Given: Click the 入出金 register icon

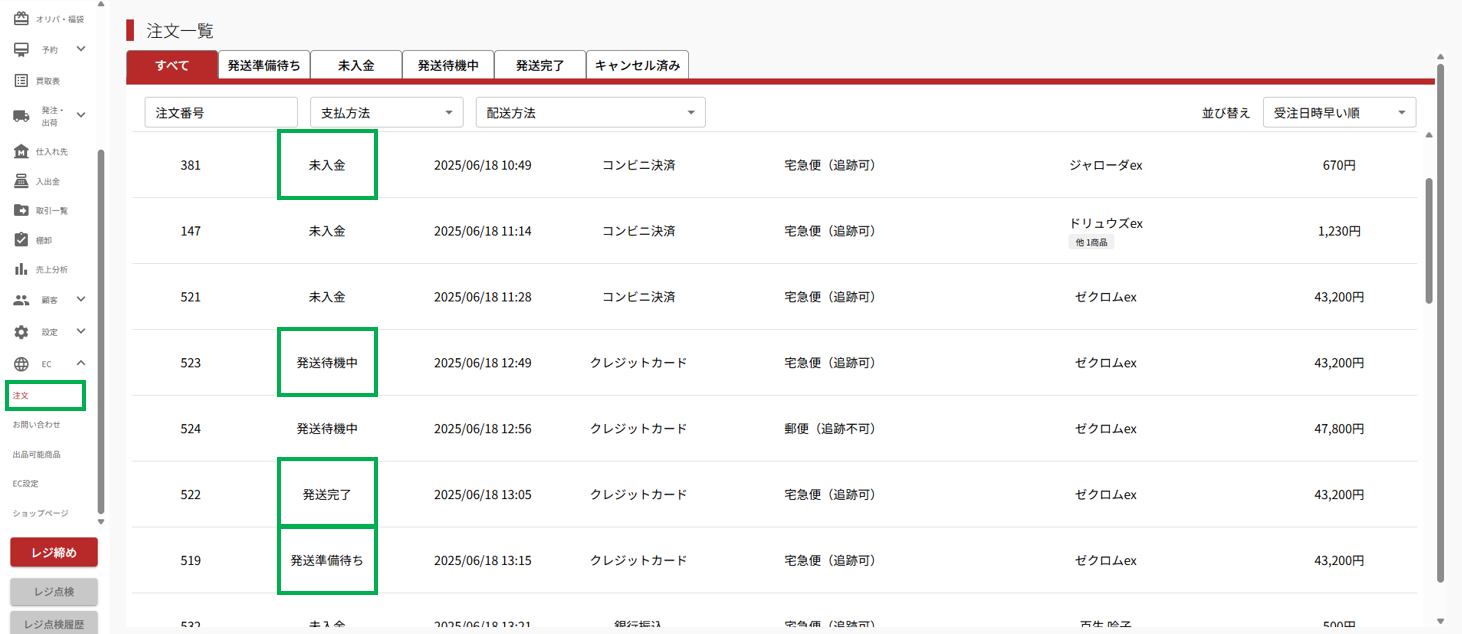Looking at the screenshot, I should click(x=21, y=181).
